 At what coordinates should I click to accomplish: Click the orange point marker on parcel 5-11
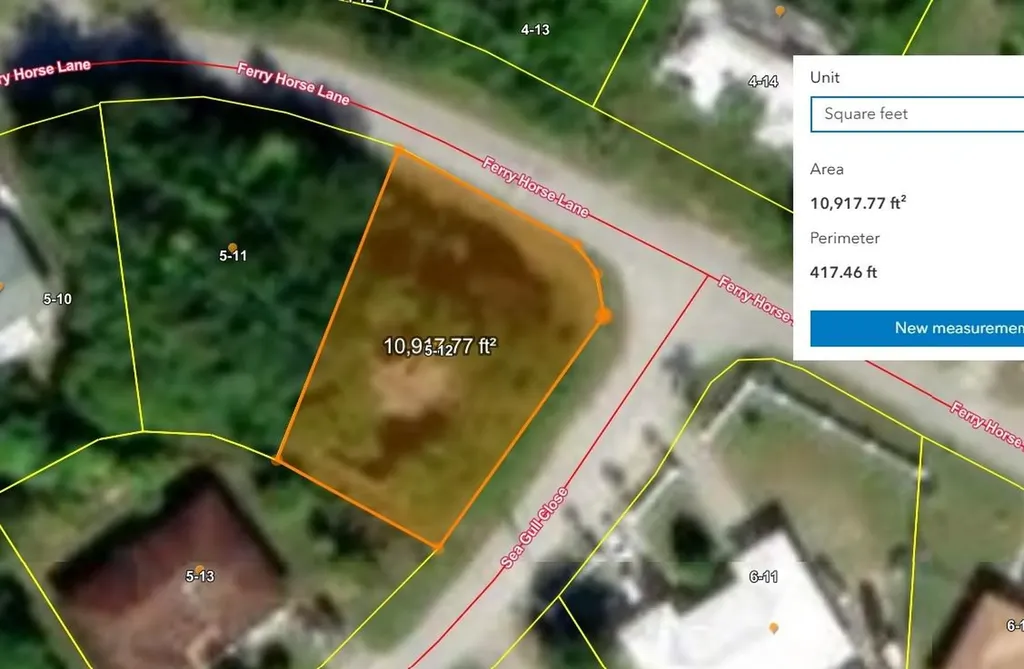[x=232, y=247]
